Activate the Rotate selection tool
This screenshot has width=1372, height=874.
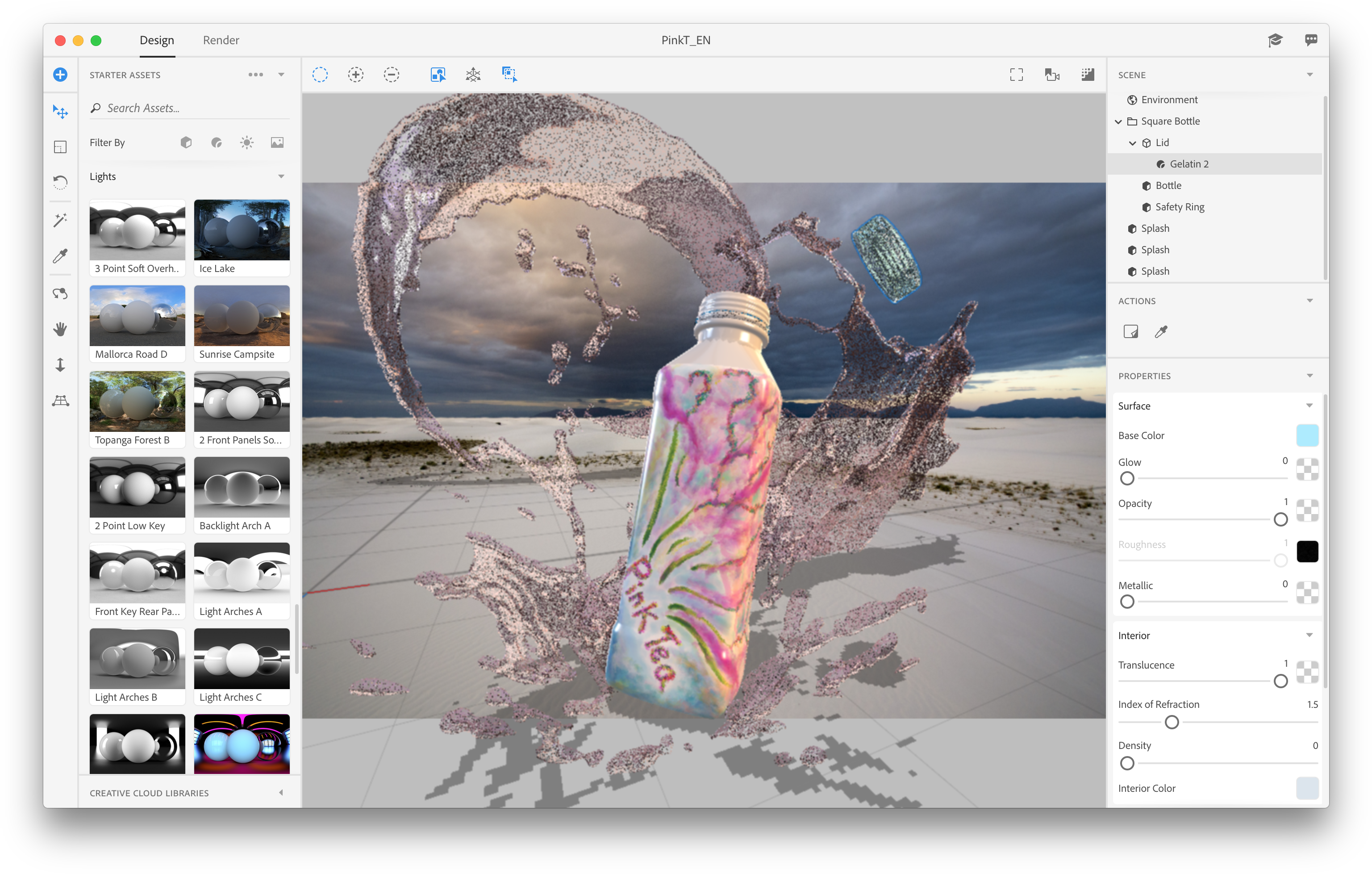click(x=60, y=182)
